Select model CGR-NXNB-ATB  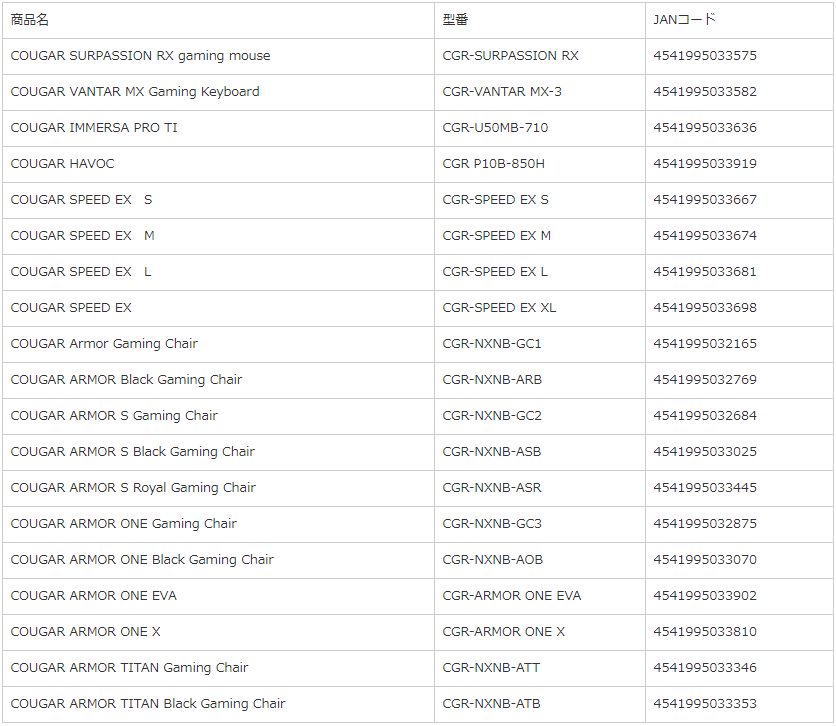[492, 704]
